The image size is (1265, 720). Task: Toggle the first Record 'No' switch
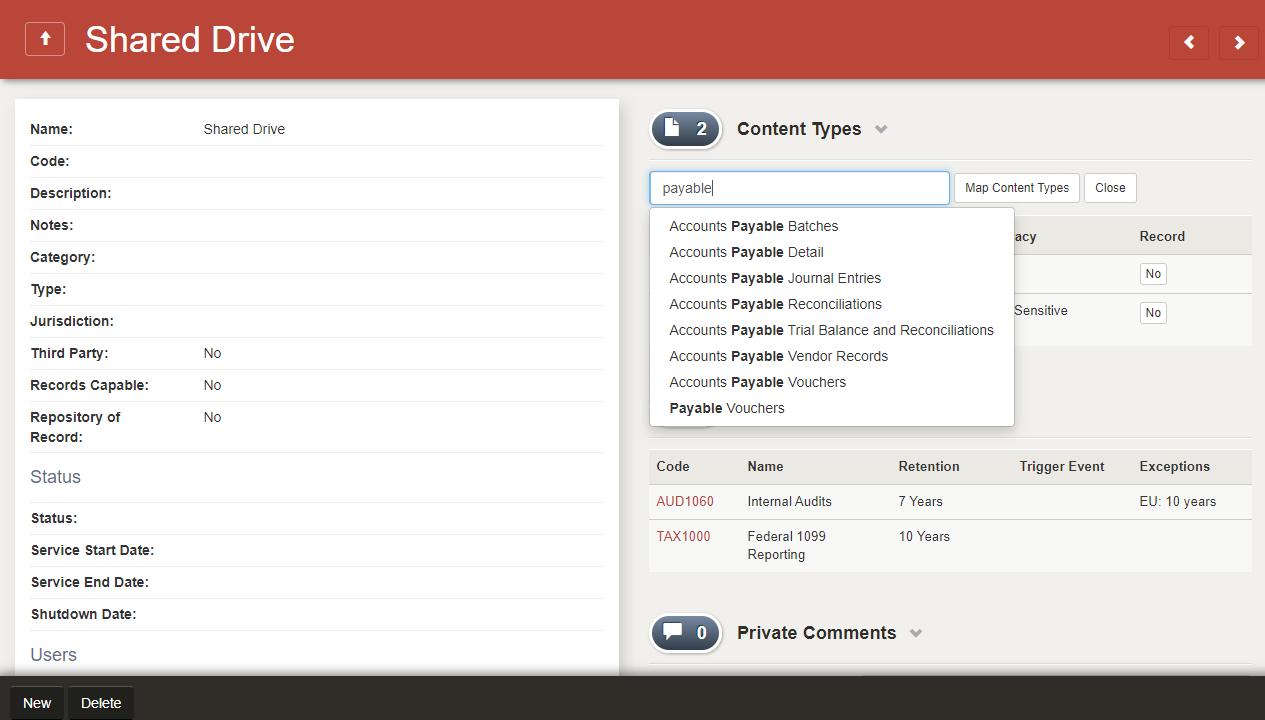[1153, 274]
